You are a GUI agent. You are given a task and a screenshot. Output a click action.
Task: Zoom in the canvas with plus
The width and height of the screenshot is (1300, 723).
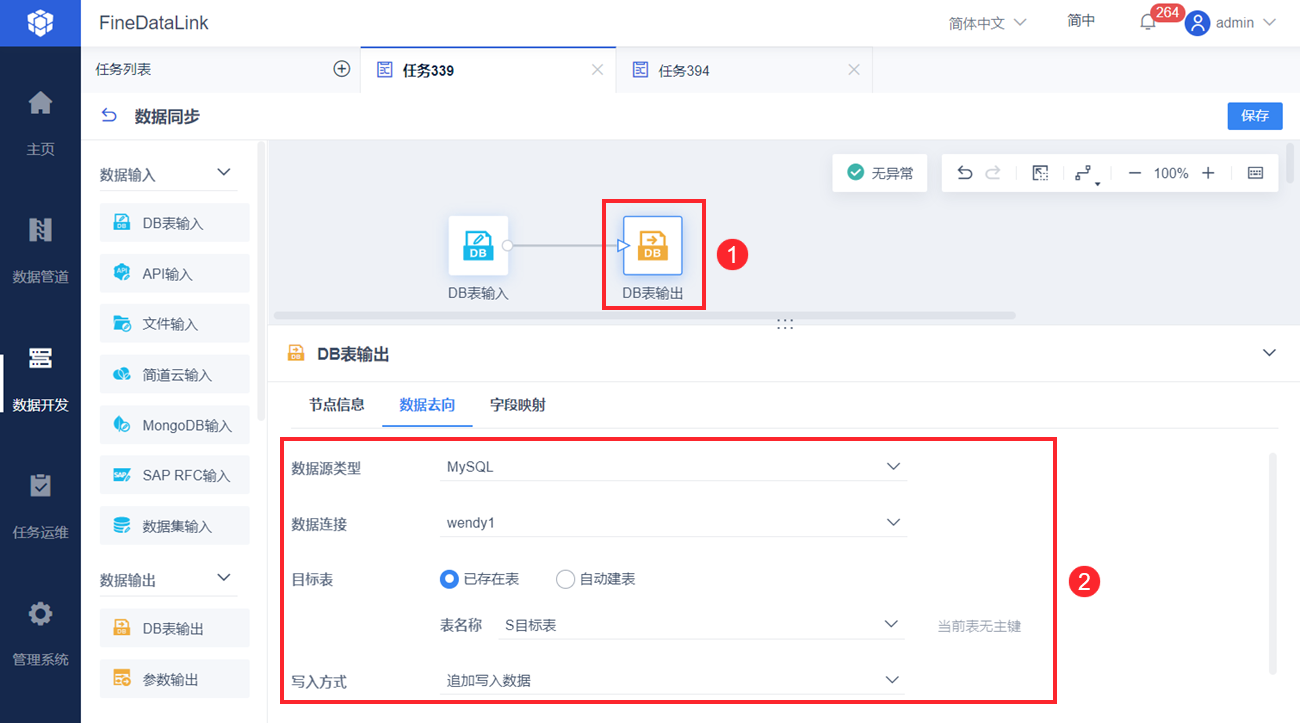tap(1208, 173)
